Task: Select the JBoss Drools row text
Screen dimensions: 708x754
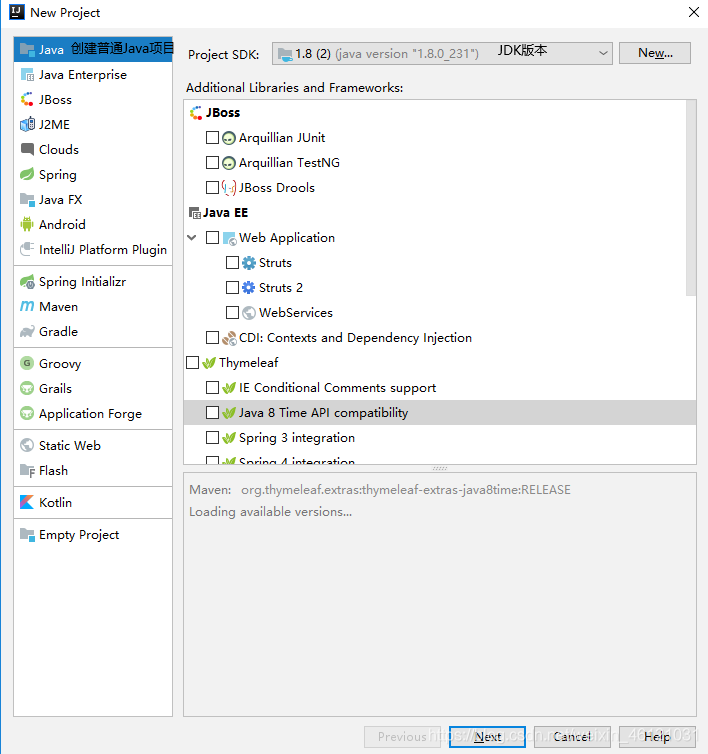Action: [277, 188]
